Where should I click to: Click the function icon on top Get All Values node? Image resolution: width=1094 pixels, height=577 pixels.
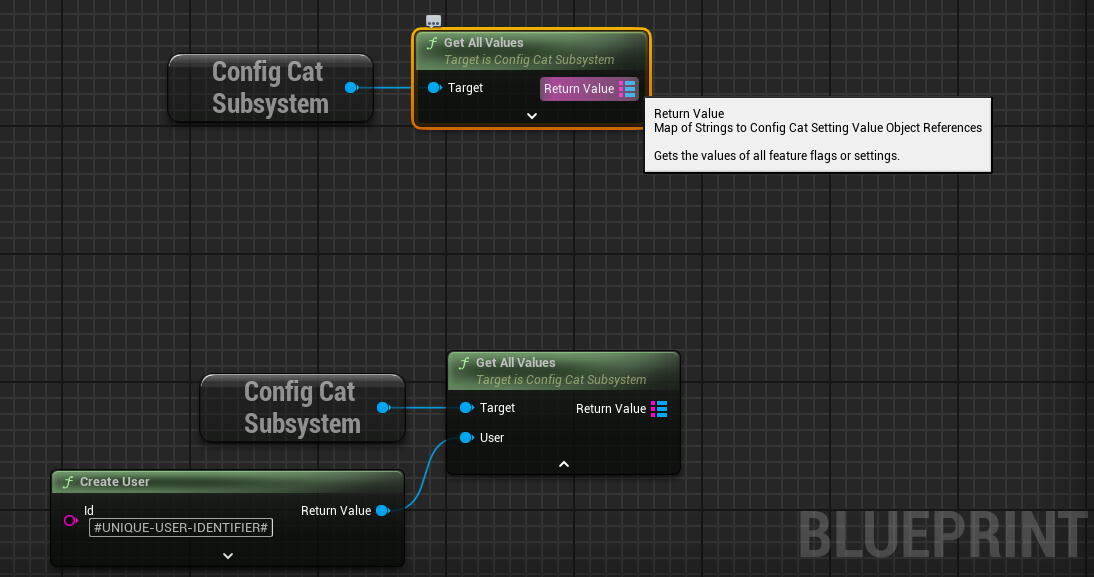tap(431, 43)
